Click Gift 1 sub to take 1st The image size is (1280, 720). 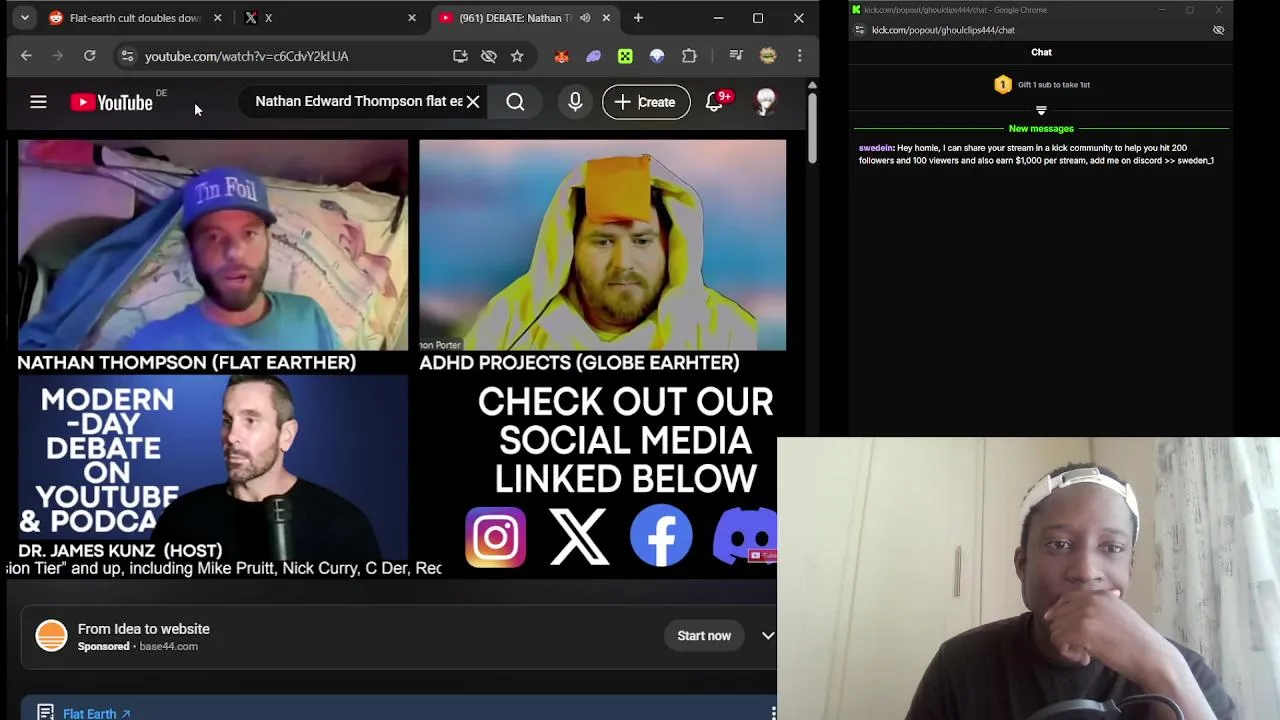coord(1054,85)
